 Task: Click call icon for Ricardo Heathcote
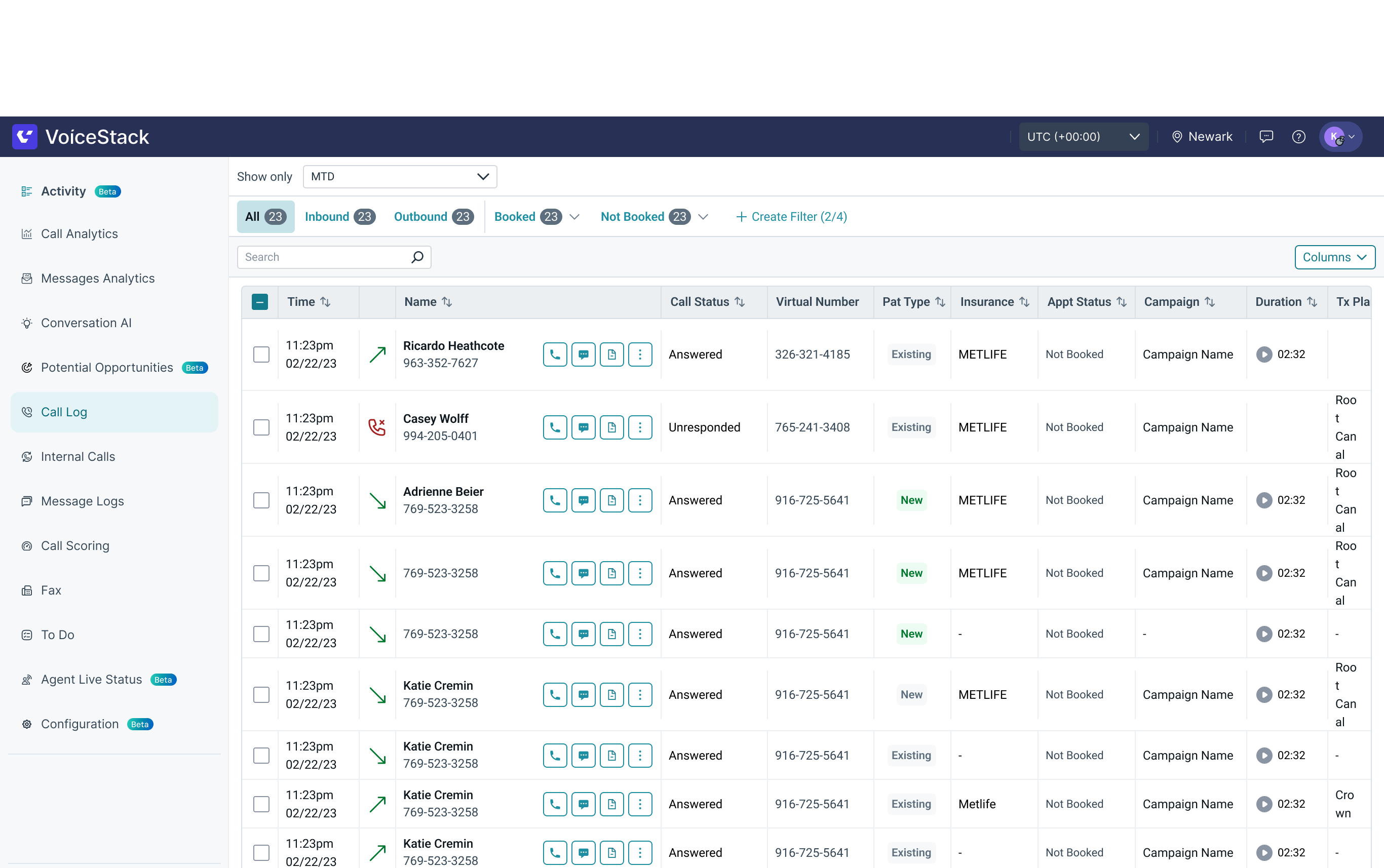pos(555,354)
